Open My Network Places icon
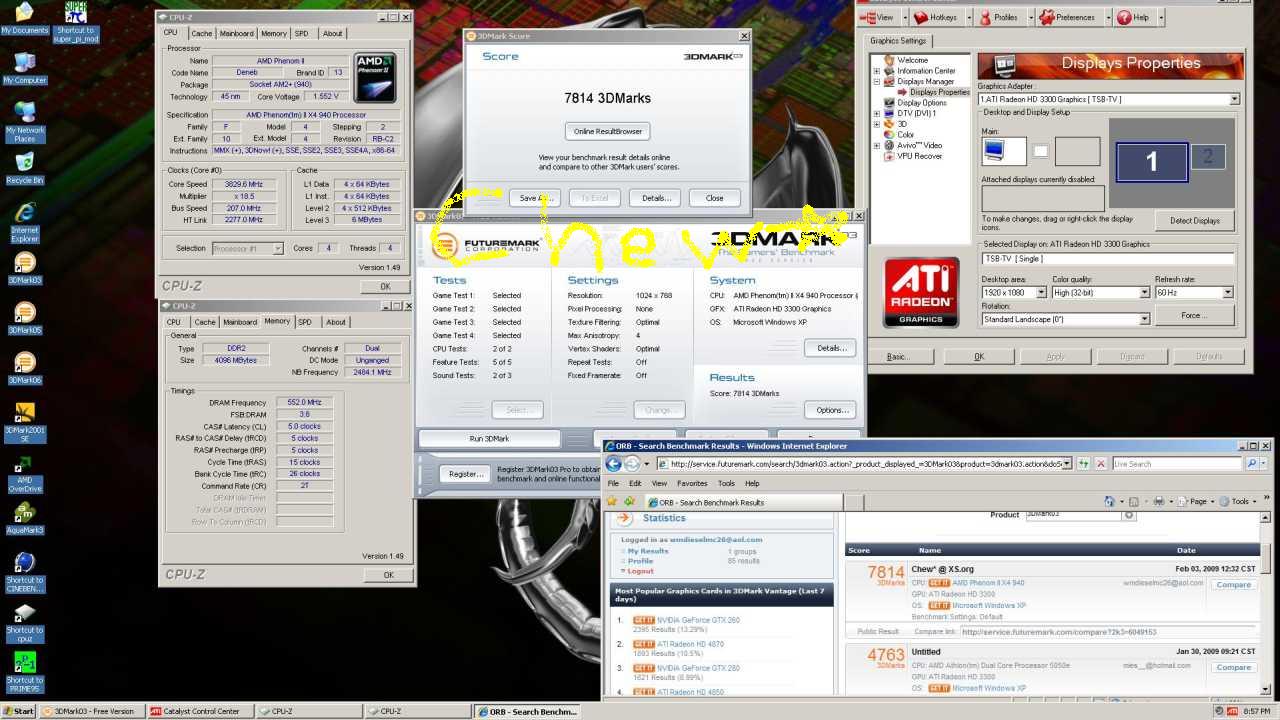 (25, 122)
